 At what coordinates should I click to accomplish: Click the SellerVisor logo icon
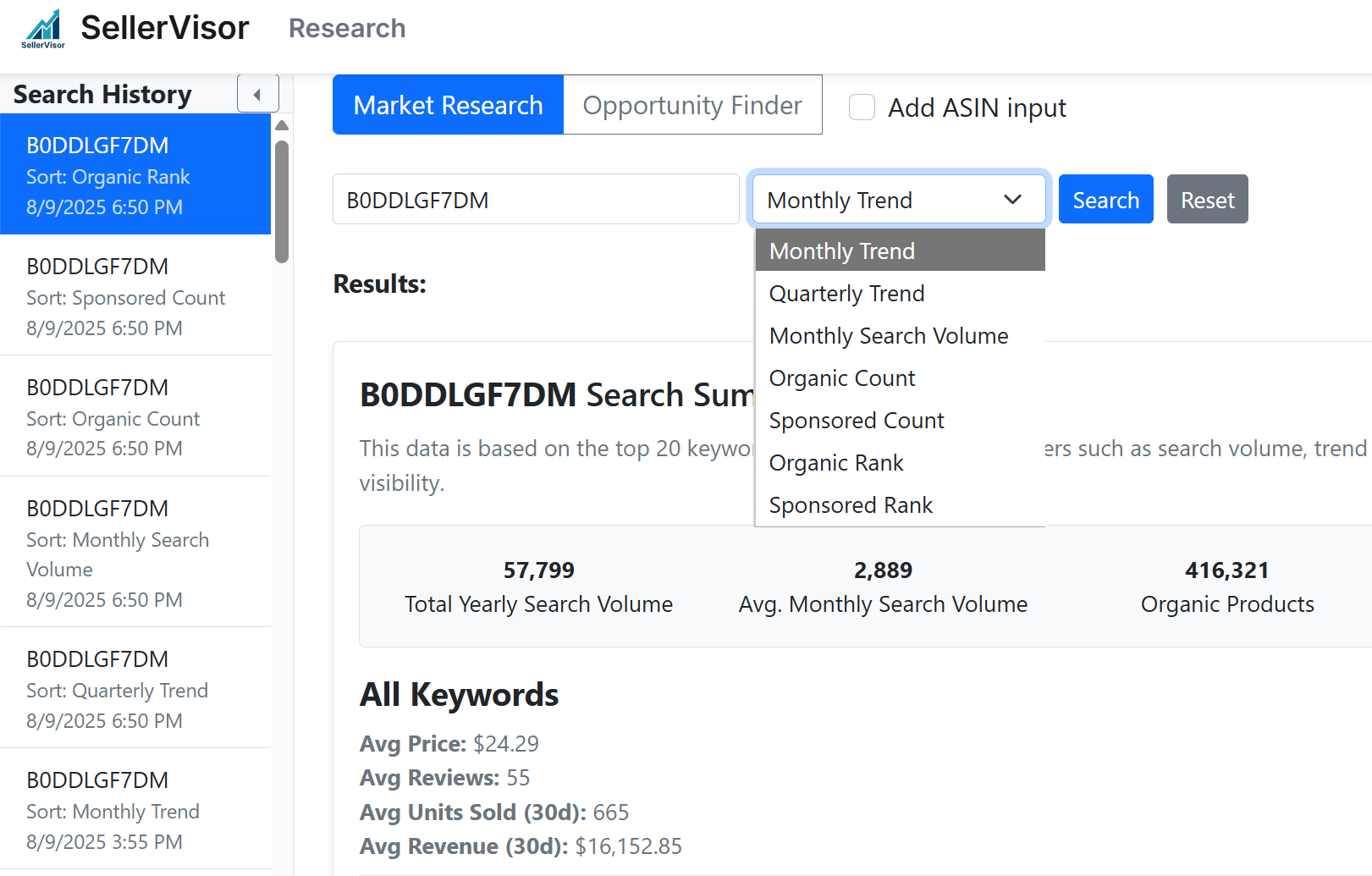pyautogui.click(x=42, y=29)
